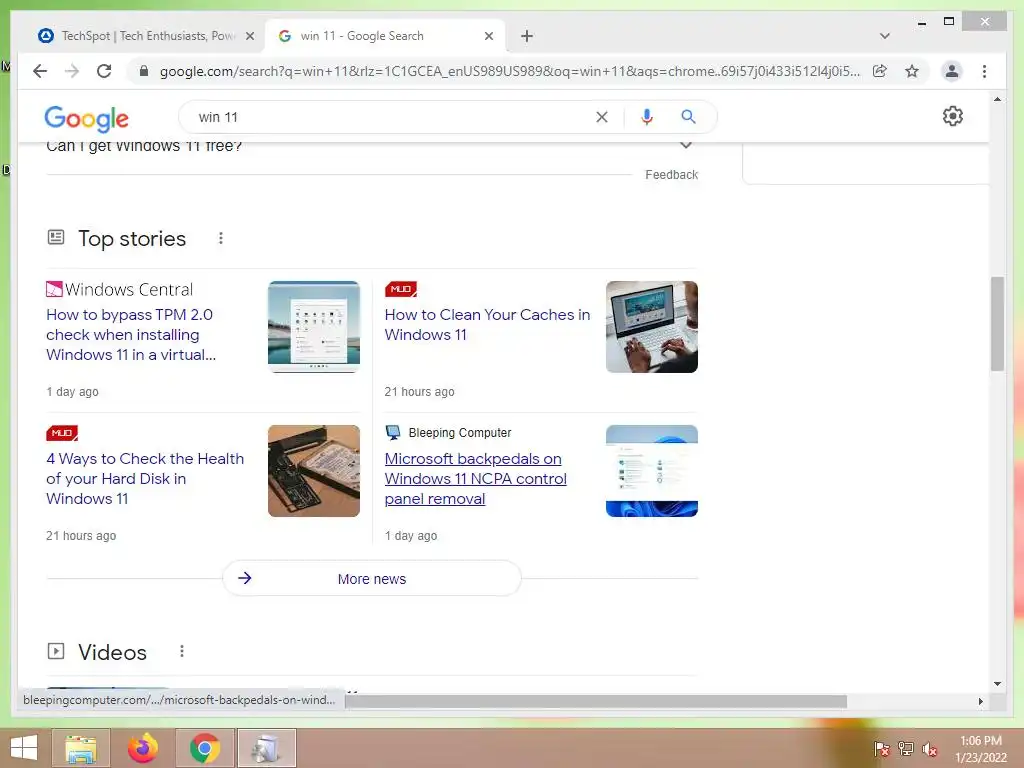Go back using the browser back arrow
This screenshot has width=1024, height=768.
pos(40,71)
